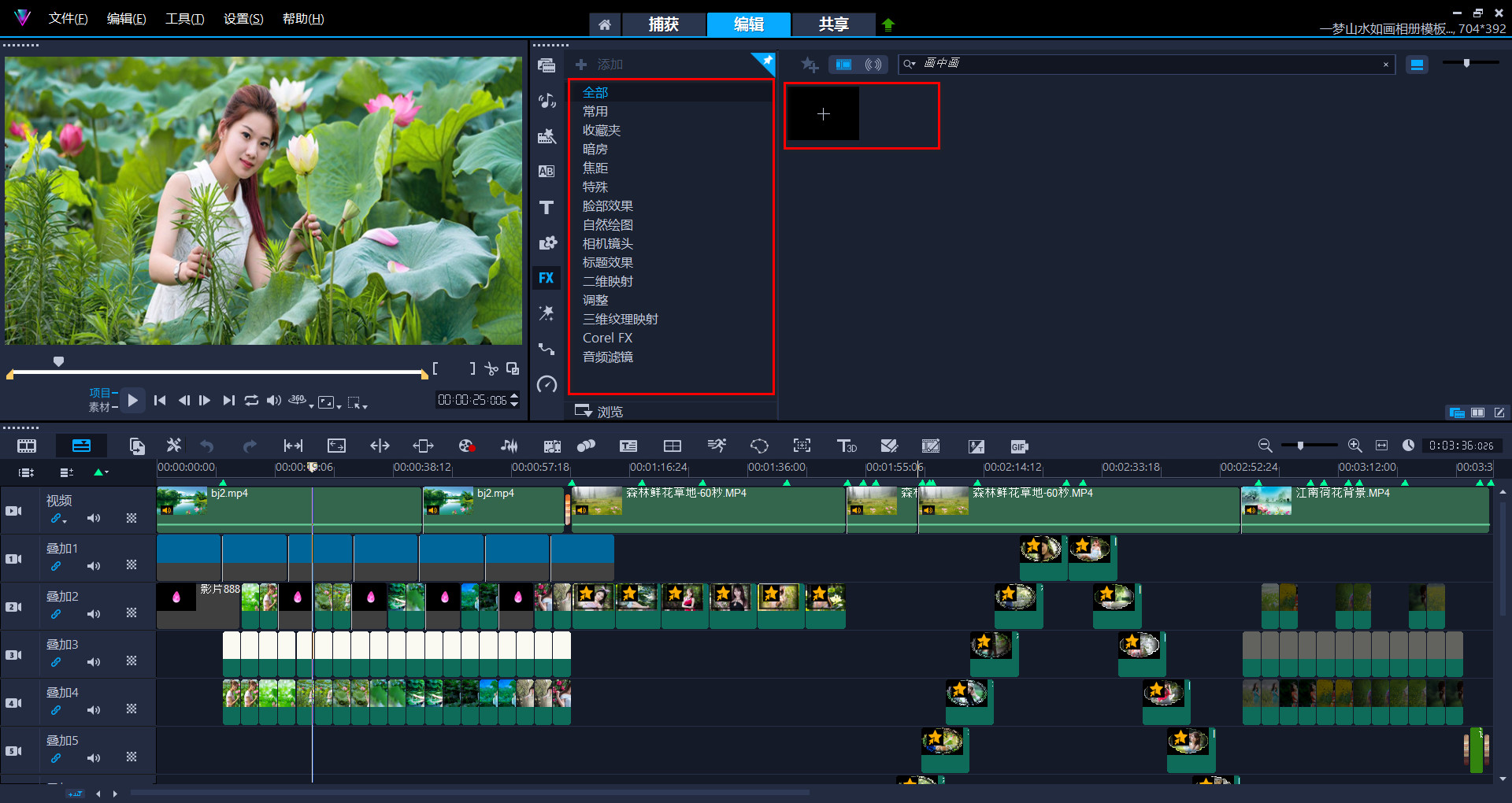This screenshot has height=803, width=1512.
Task: Go to the Home tab icon
Action: coord(605,24)
